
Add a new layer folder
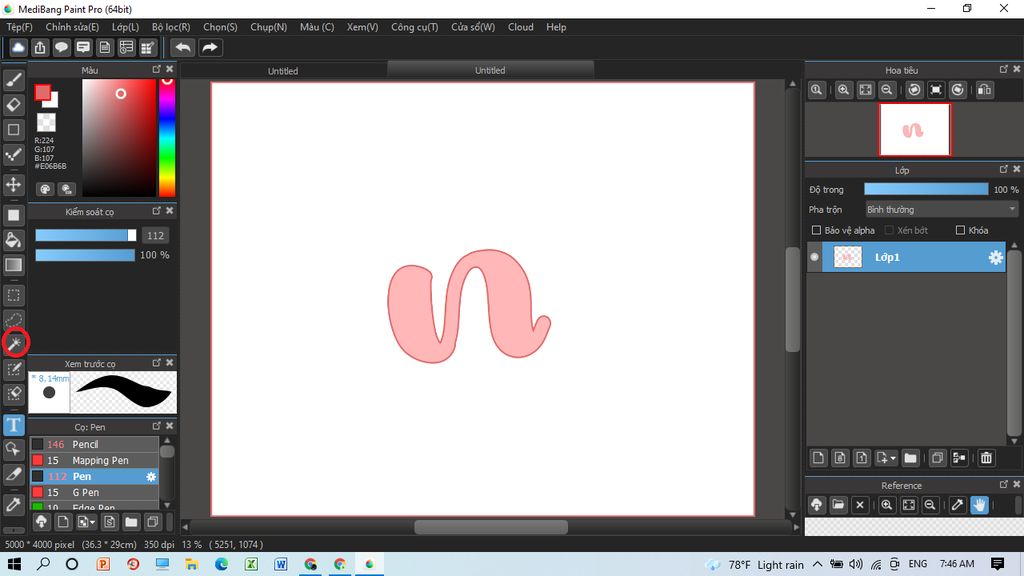pos(910,458)
